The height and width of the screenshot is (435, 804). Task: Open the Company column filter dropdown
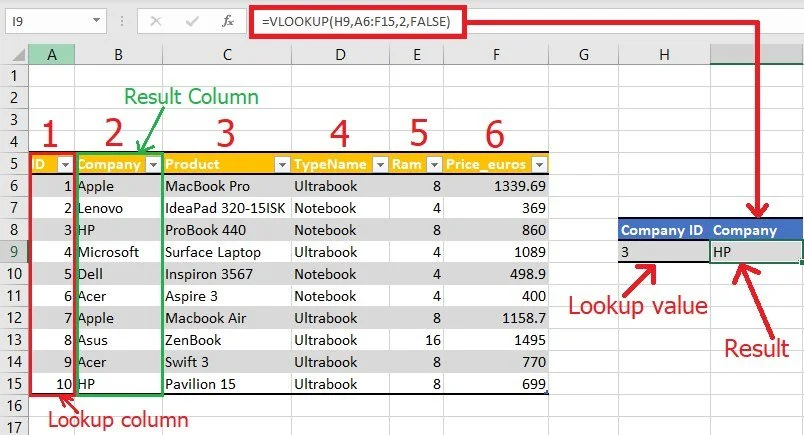pyautogui.click(x=153, y=165)
